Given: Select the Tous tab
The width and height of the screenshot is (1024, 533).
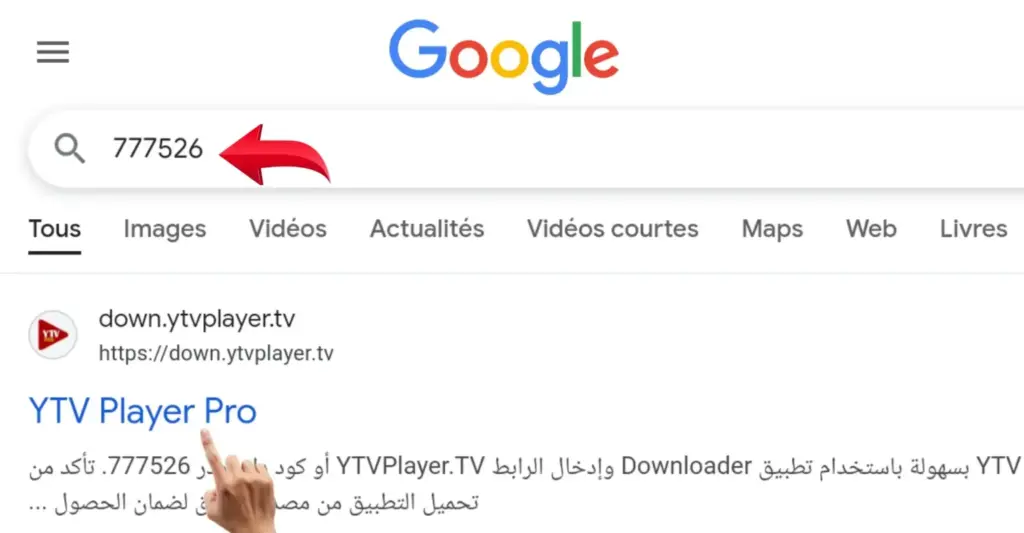Looking at the screenshot, I should tap(55, 229).
